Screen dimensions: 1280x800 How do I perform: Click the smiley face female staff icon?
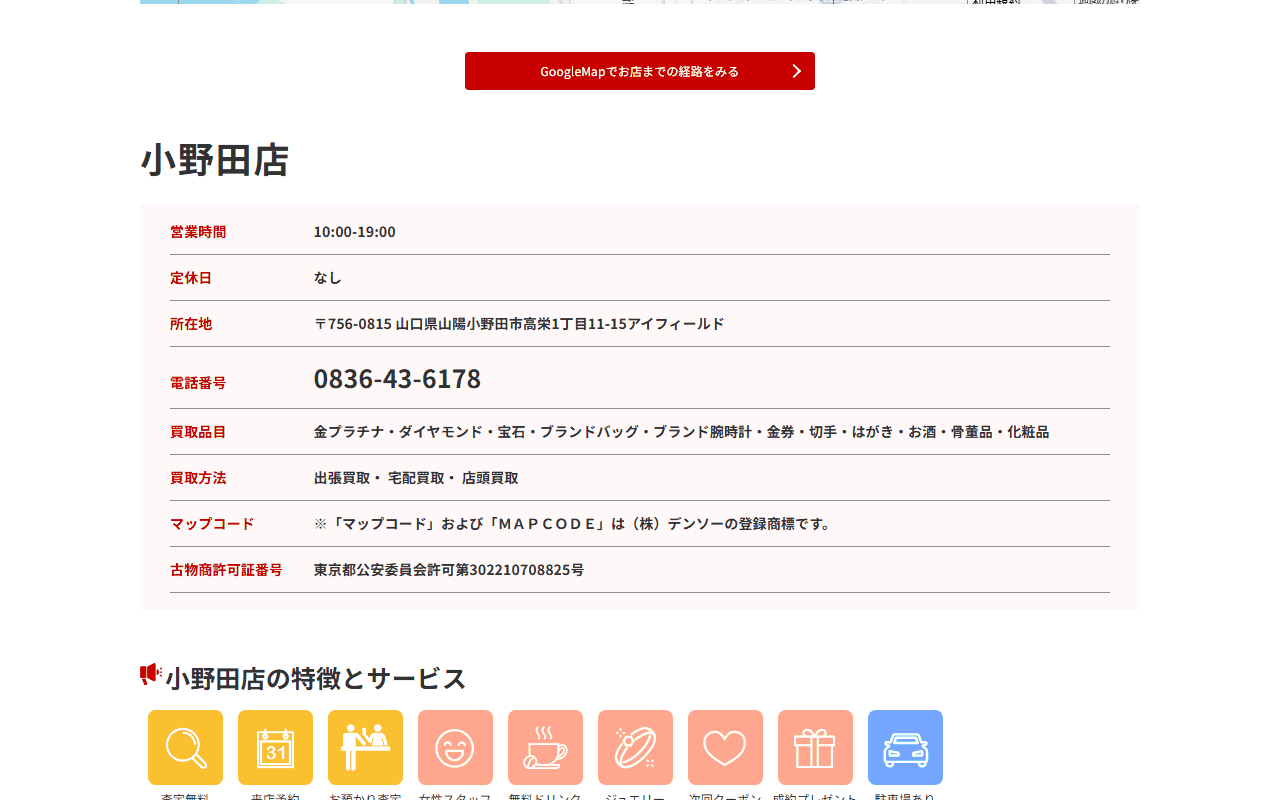pos(455,747)
